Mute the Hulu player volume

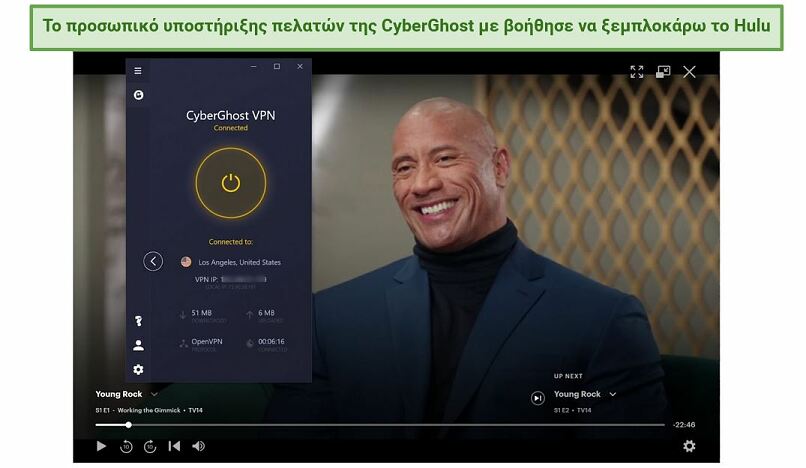(198, 446)
